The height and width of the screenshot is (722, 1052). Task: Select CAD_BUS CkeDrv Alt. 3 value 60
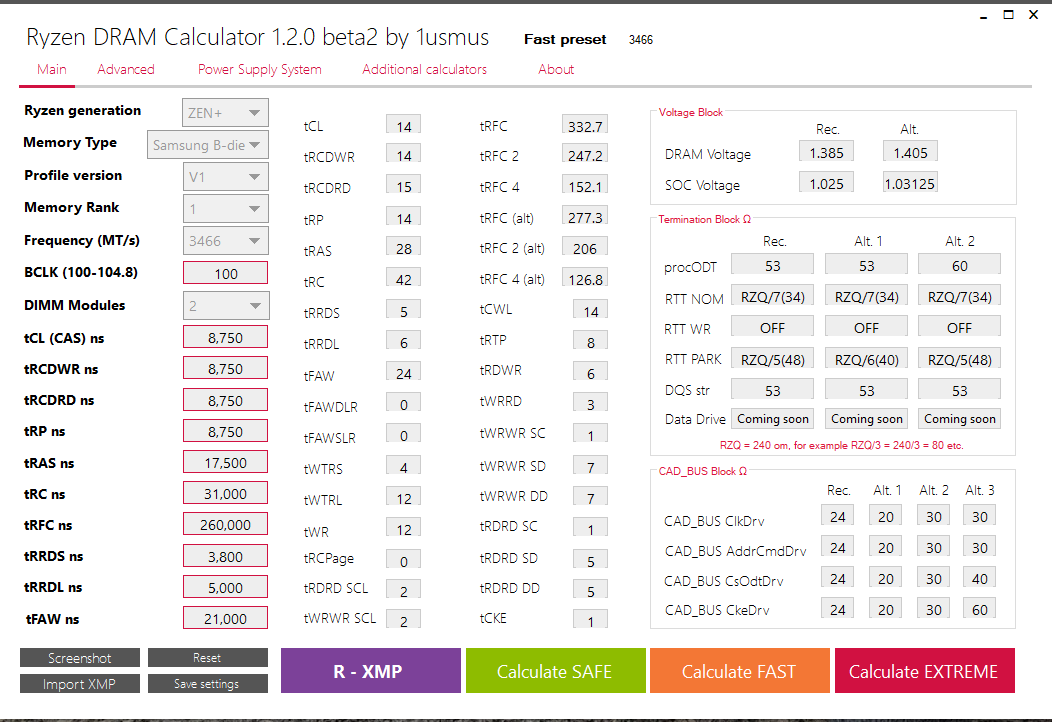(x=980, y=609)
